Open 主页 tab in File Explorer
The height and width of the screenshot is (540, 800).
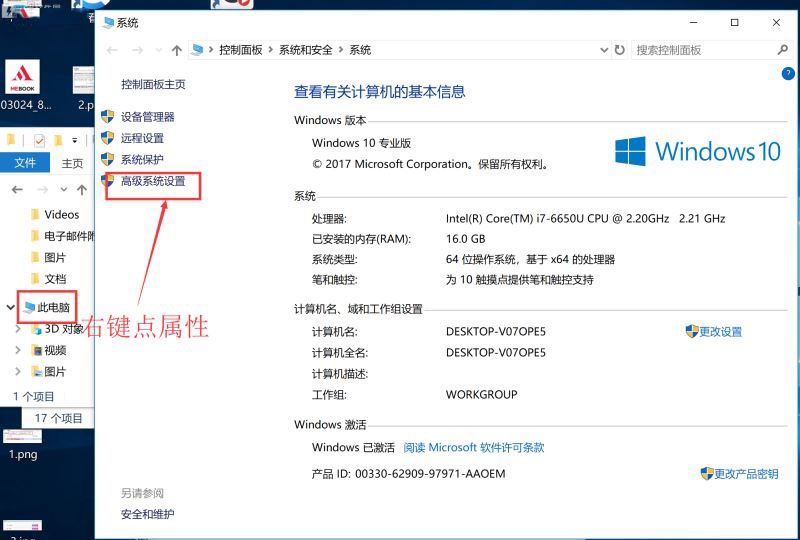coord(72,163)
